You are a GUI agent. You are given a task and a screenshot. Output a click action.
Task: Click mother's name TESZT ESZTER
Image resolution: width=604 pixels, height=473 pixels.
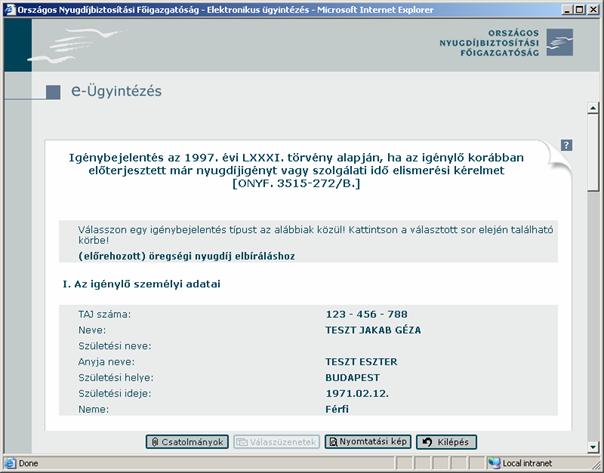(x=361, y=362)
